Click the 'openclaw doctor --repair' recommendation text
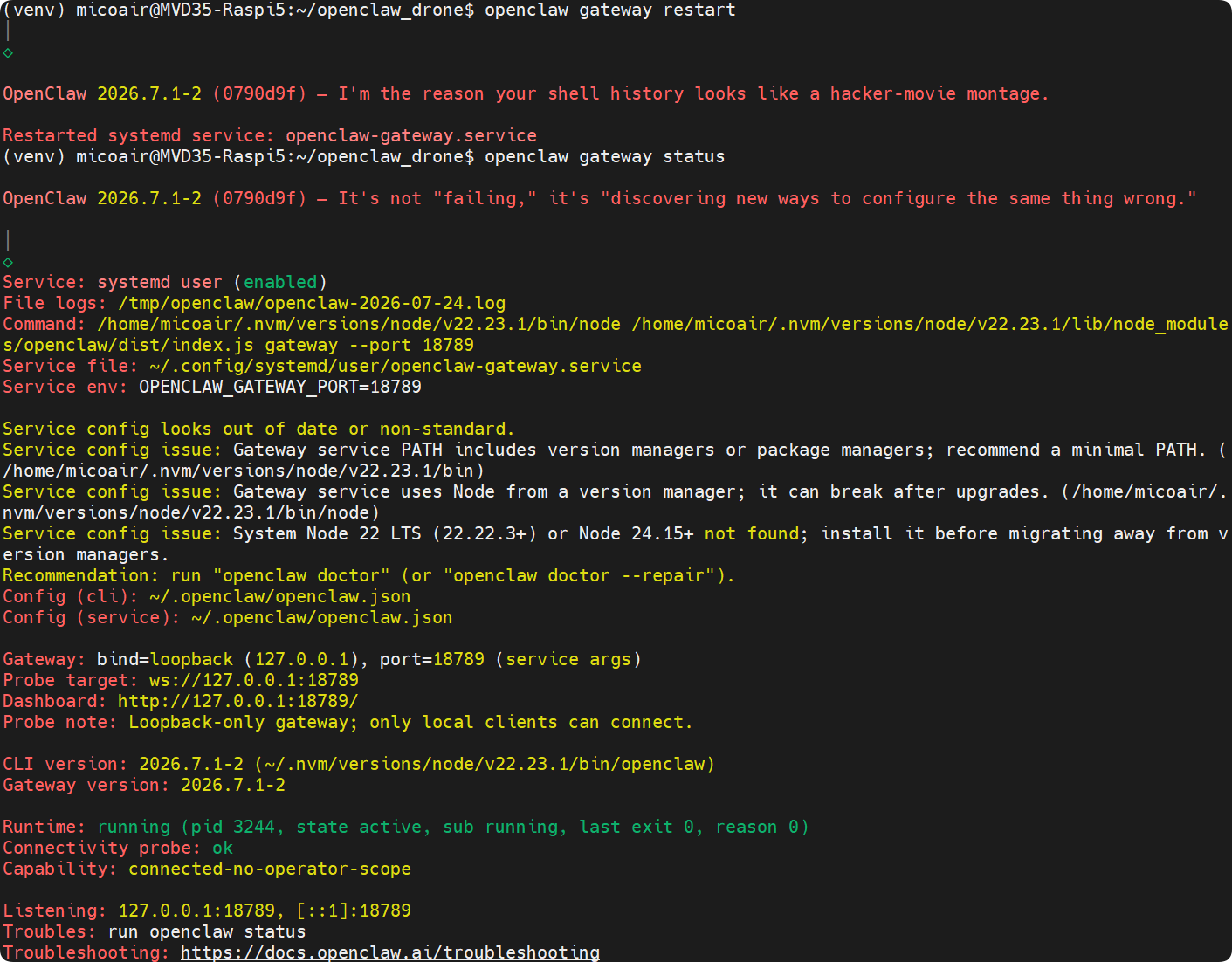 (584, 575)
